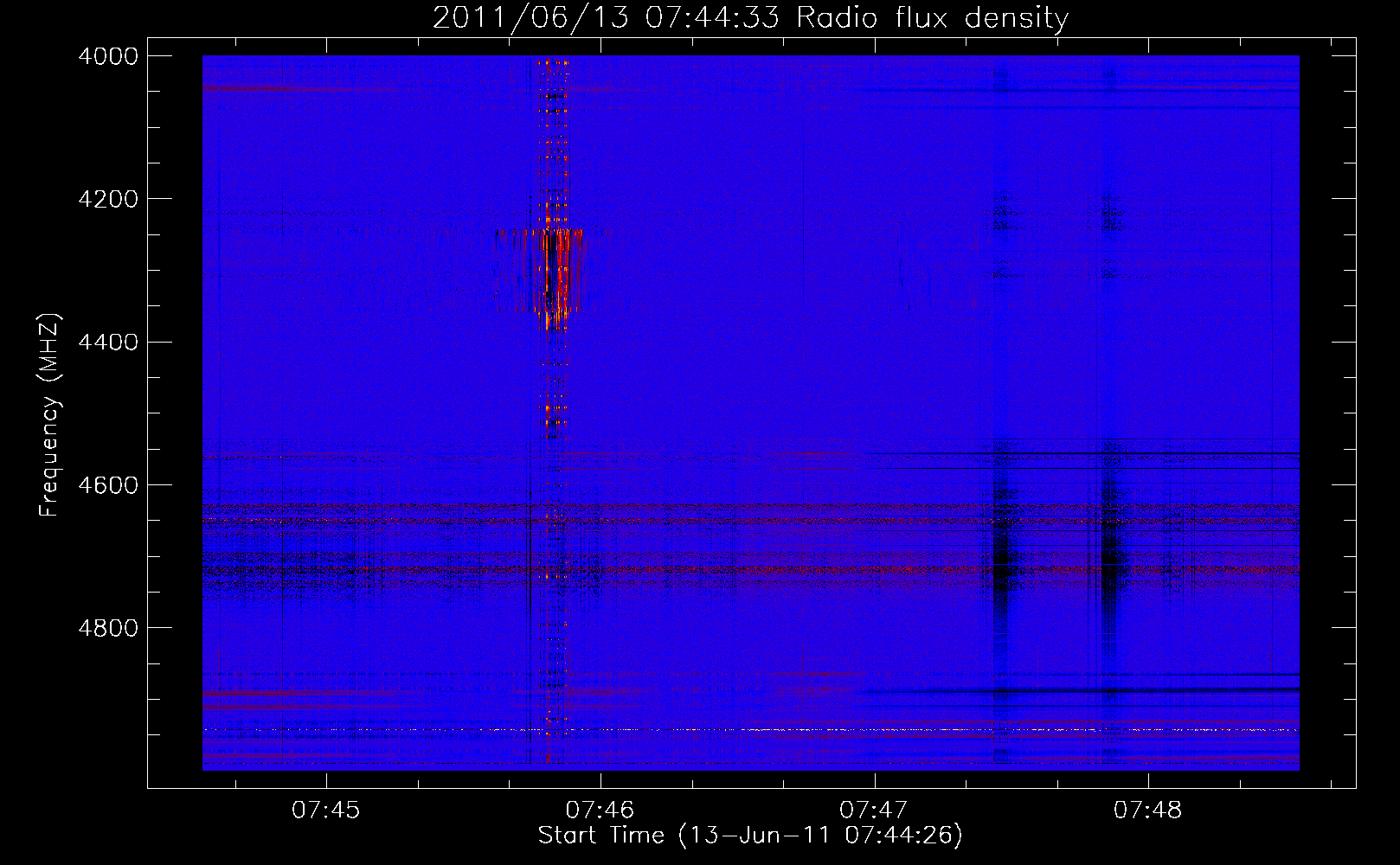Click the 07:46 time tick label
This screenshot has height=865, width=1400.
600,811
